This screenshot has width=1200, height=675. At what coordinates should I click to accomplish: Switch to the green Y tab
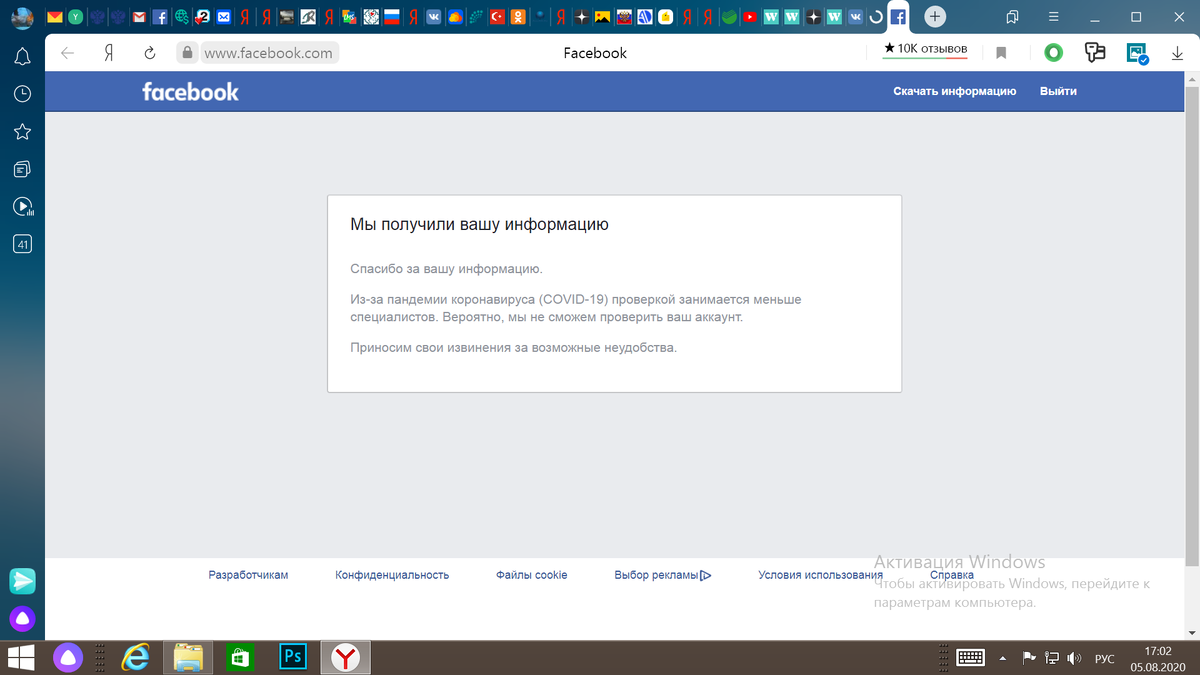click(75, 17)
